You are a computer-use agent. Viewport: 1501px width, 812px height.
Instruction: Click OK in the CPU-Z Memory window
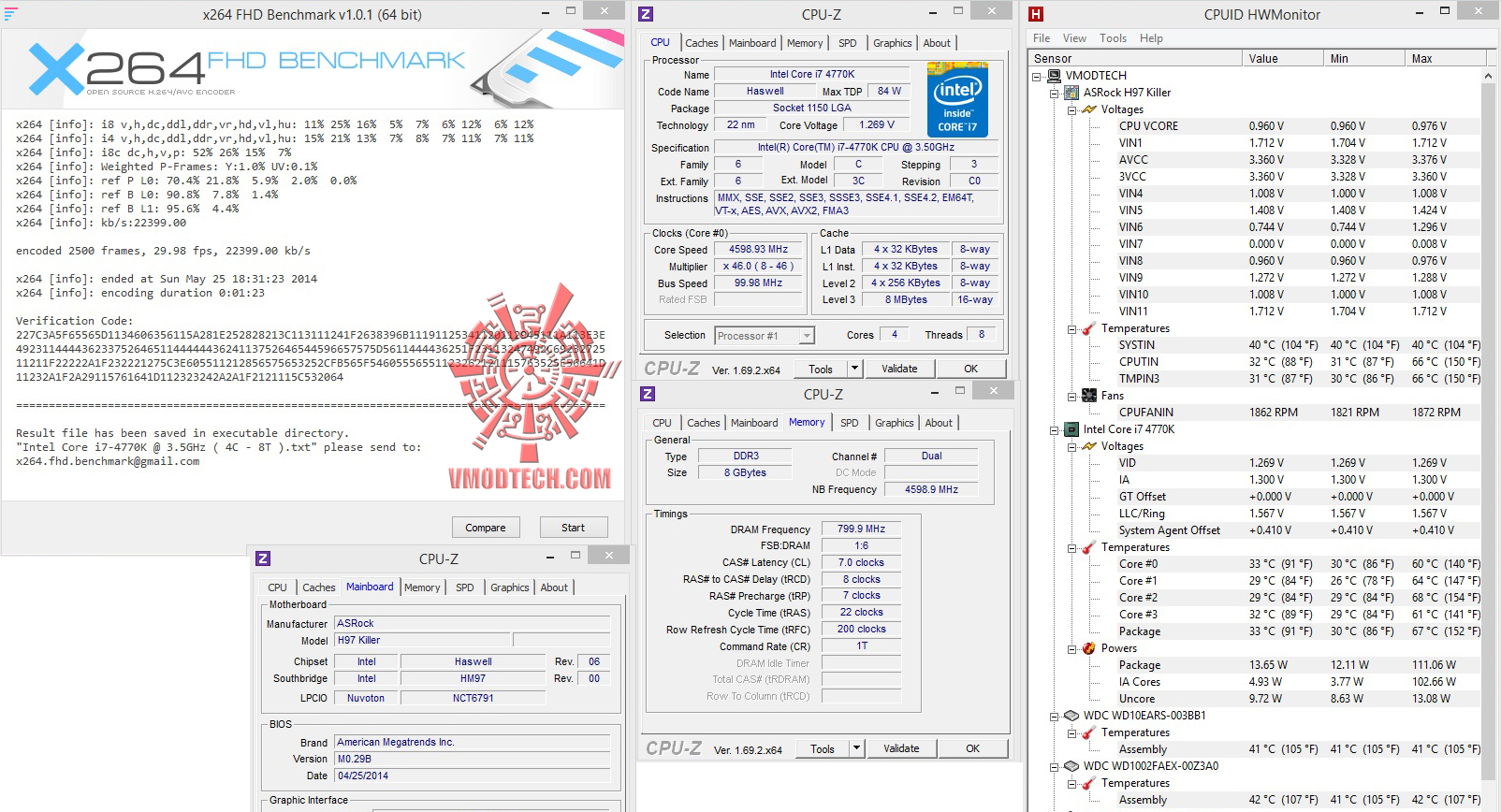(973, 748)
